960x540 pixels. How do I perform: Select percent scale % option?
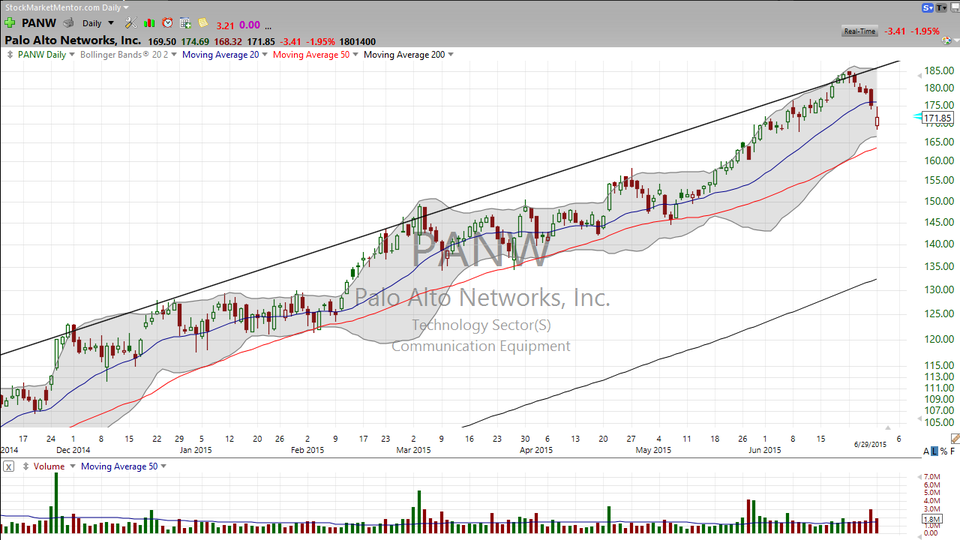[x=943, y=451]
